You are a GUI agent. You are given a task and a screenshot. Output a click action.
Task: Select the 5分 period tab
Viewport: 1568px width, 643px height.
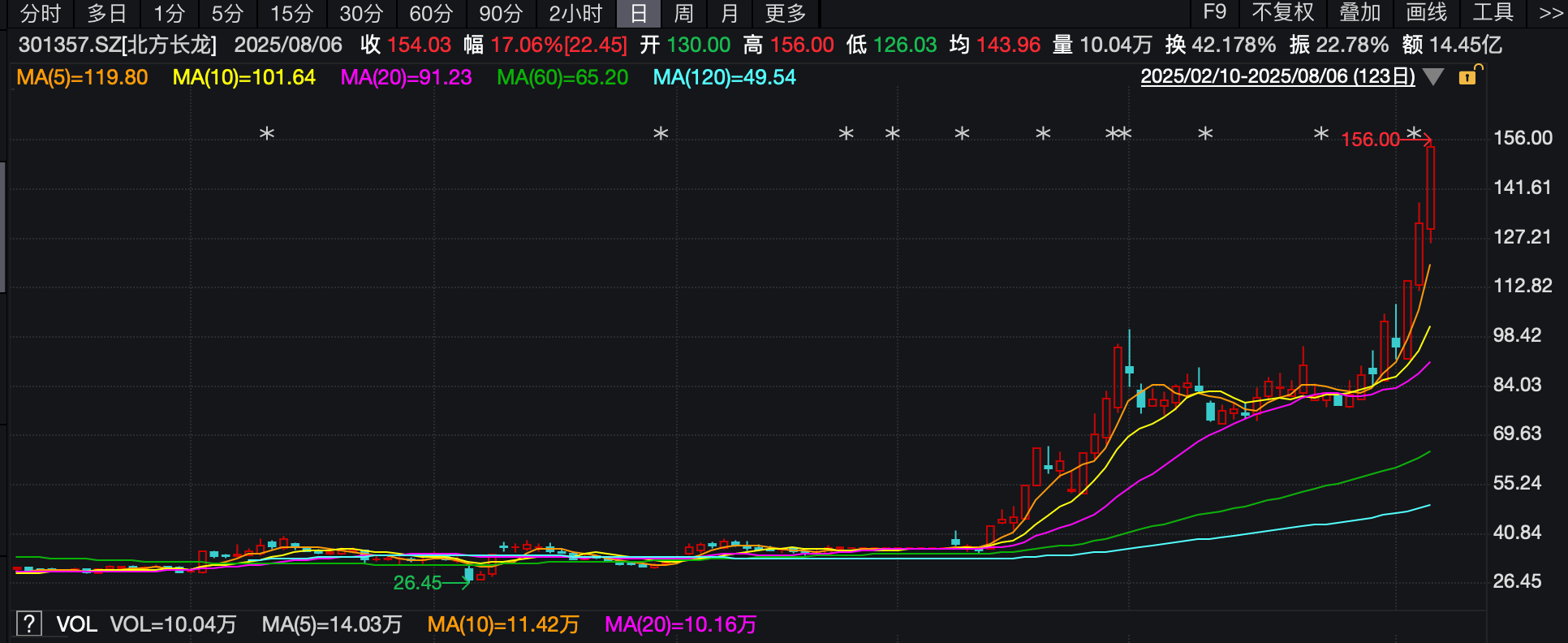point(227,13)
